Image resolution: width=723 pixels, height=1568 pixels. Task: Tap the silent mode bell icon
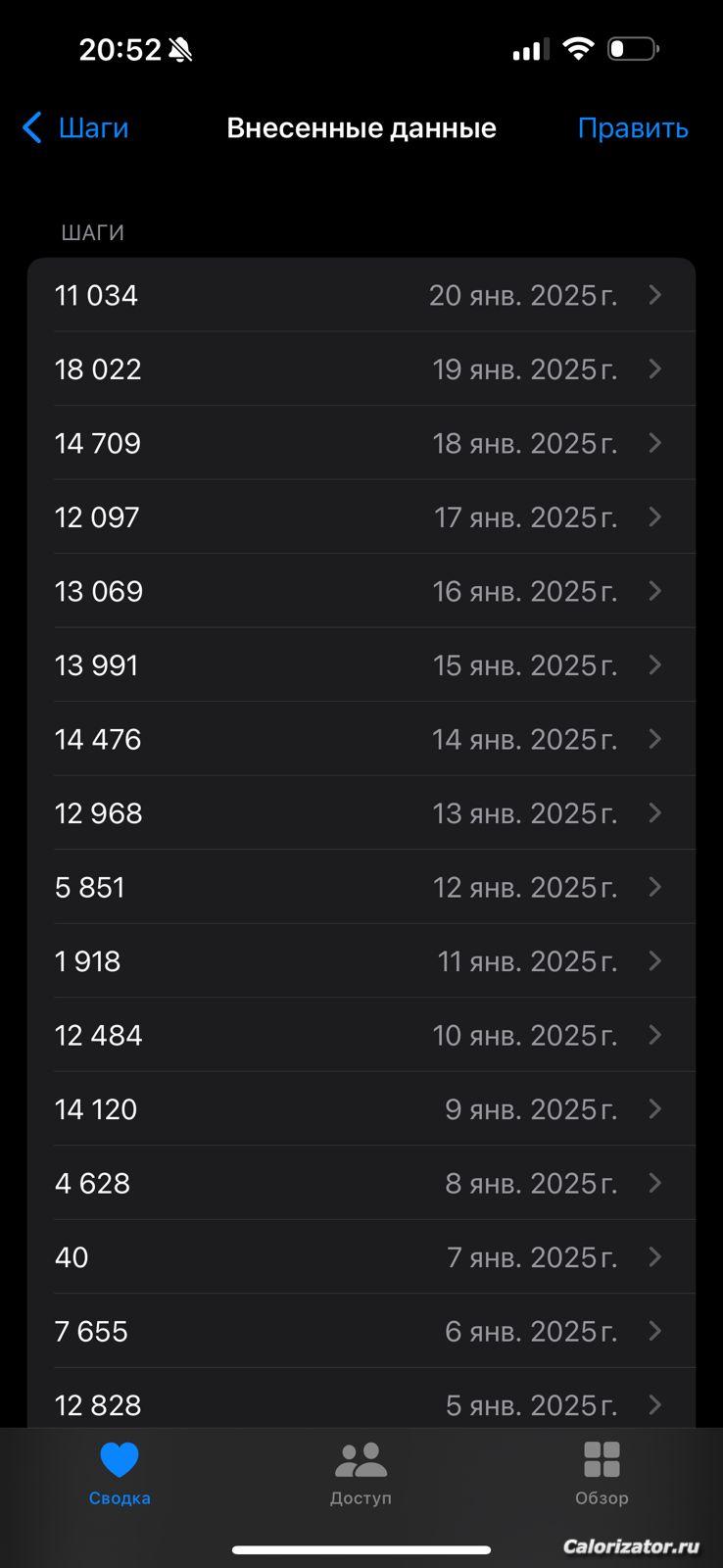181,50
